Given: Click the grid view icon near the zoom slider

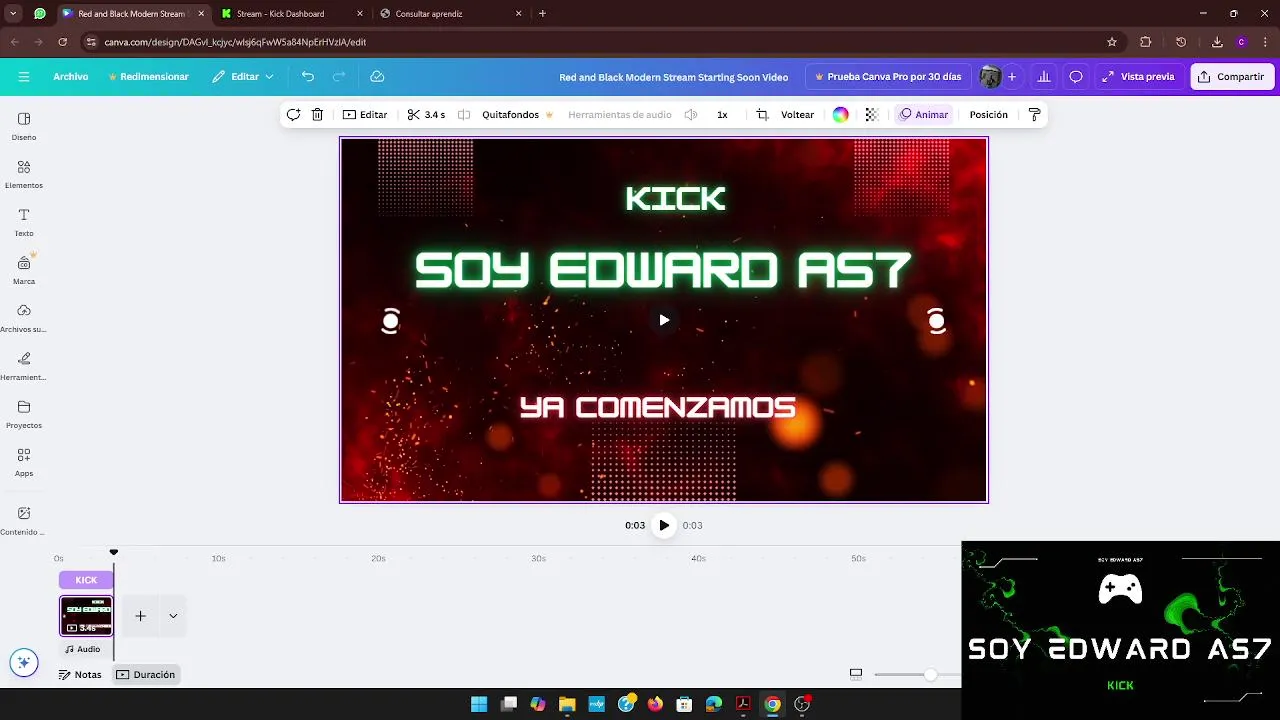Looking at the screenshot, I should [856, 674].
